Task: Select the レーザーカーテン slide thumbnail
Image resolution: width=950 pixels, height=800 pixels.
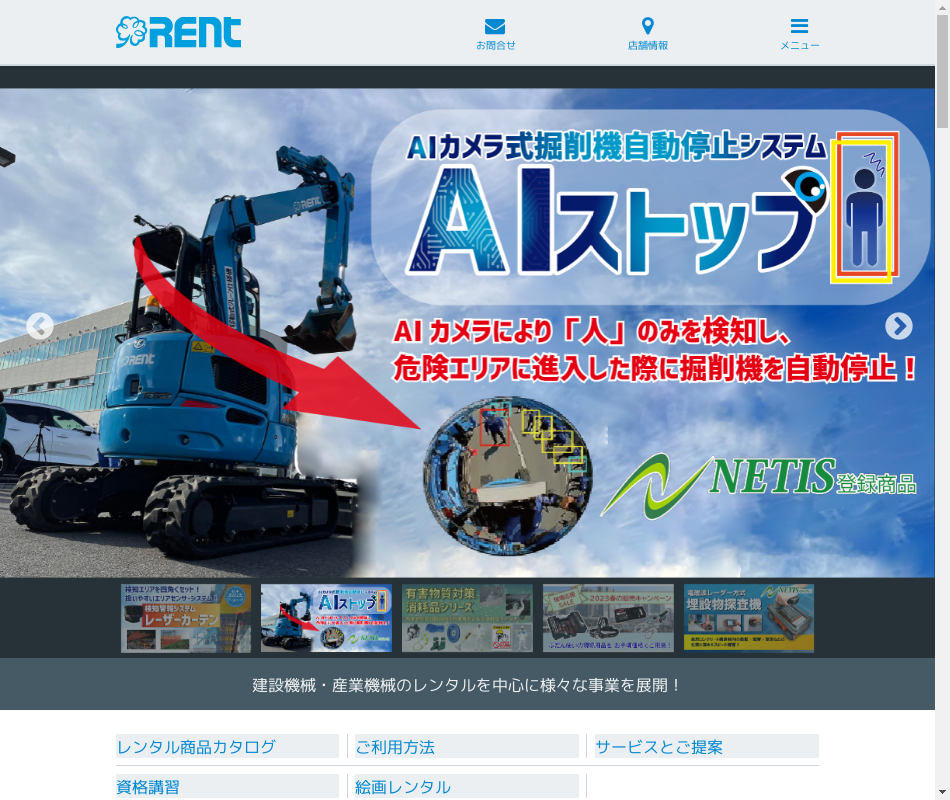Action: click(186, 618)
